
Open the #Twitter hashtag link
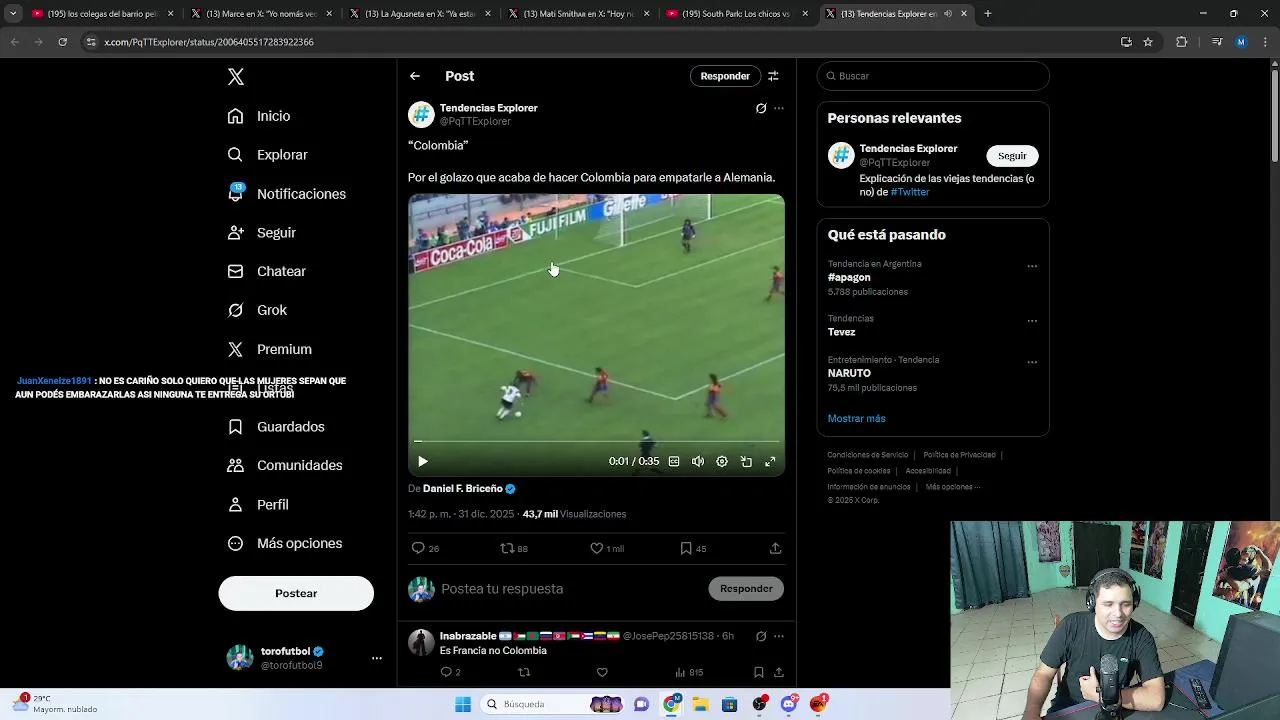click(910, 192)
